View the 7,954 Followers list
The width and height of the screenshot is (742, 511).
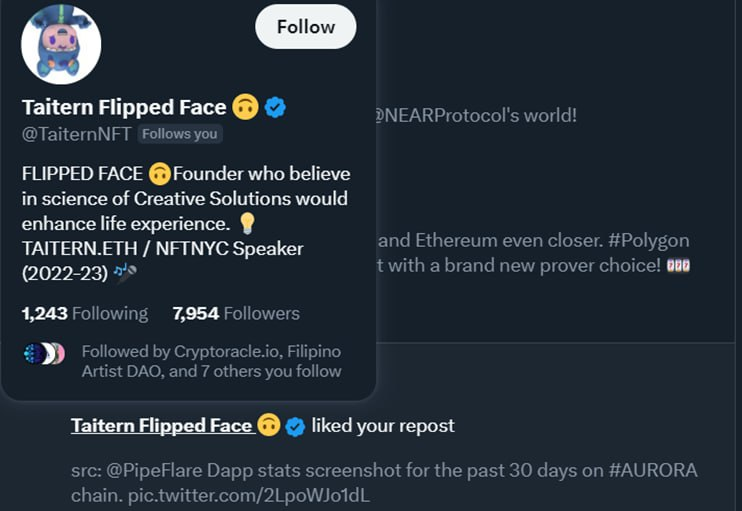[236, 313]
